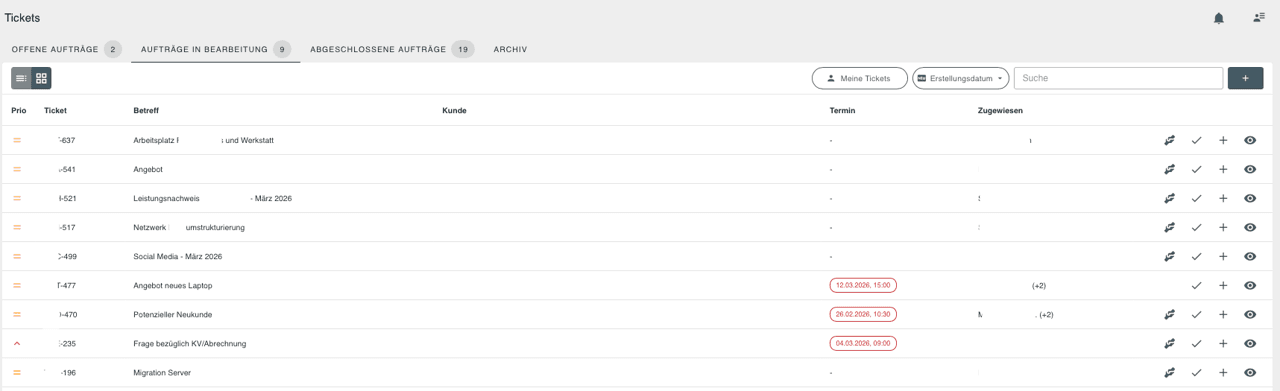1280x391 pixels.
Task: Sort by the Termin column header
Action: (x=842, y=111)
